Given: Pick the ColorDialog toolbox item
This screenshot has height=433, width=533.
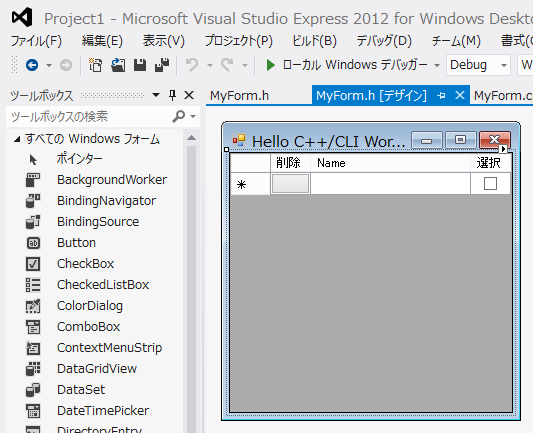Looking at the screenshot, I should (90, 306).
